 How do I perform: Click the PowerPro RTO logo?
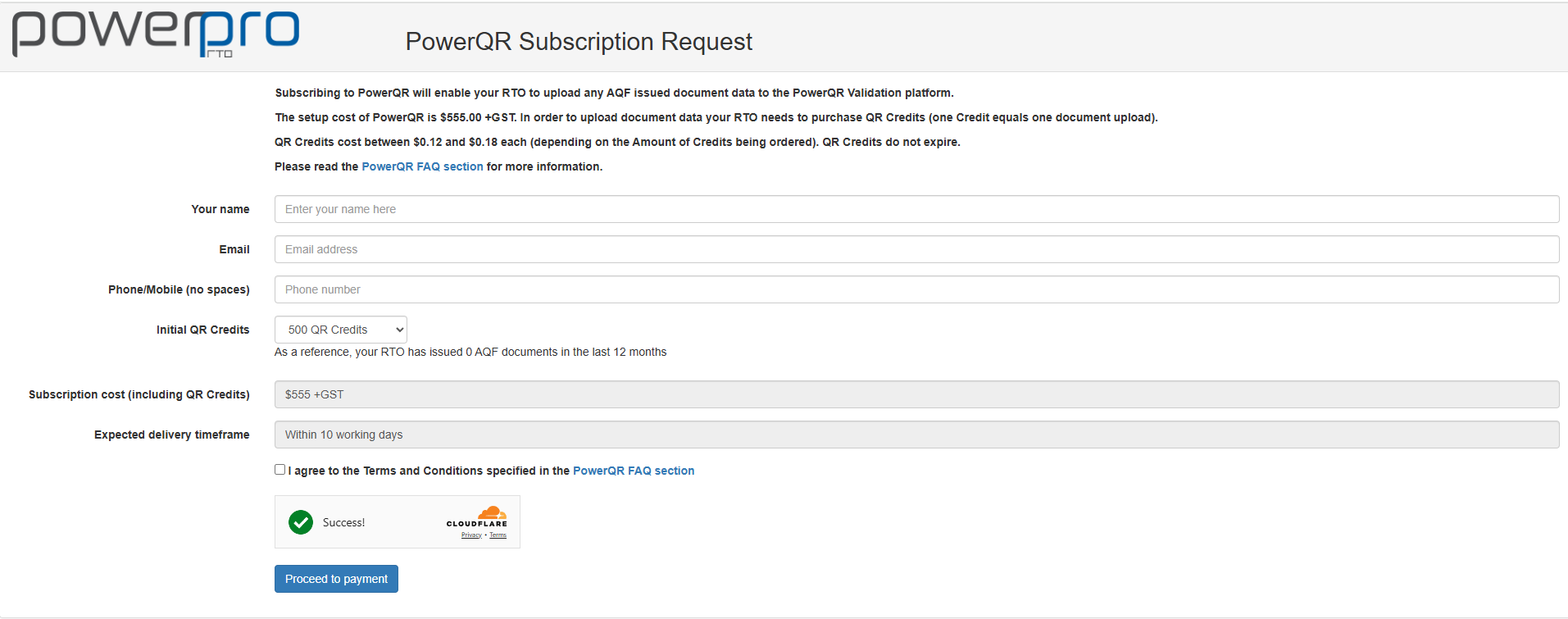pyautogui.click(x=156, y=34)
